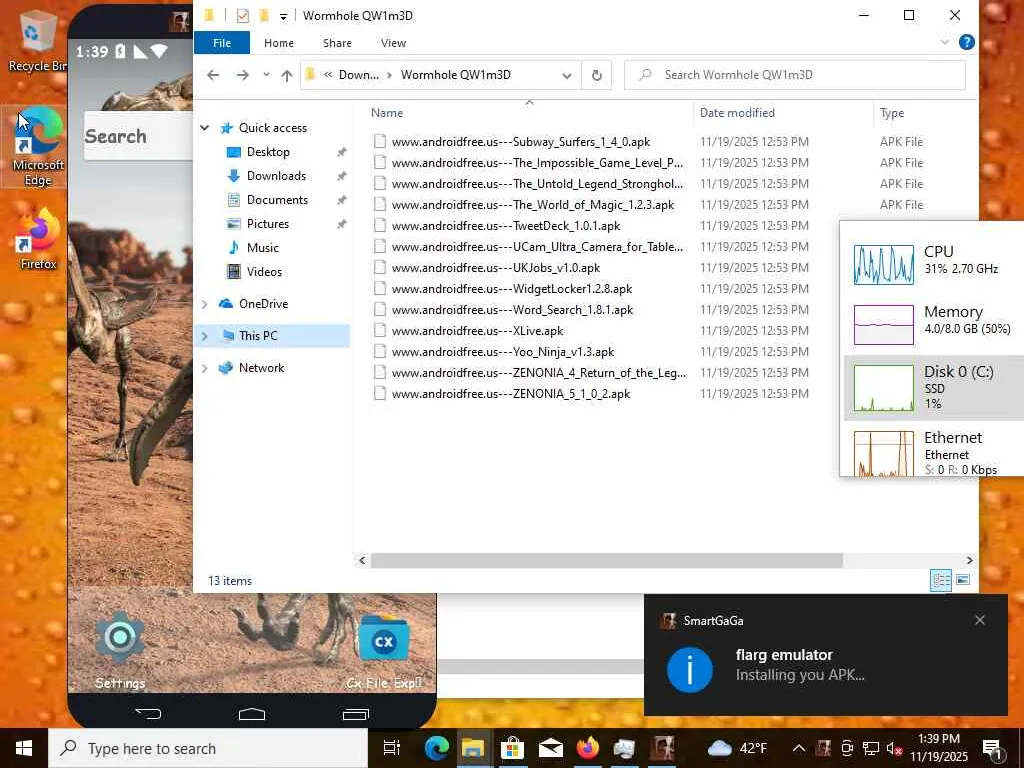This screenshot has height=768, width=1024.
Task: Open Mail from the taskbar
Action: [551, 748]
